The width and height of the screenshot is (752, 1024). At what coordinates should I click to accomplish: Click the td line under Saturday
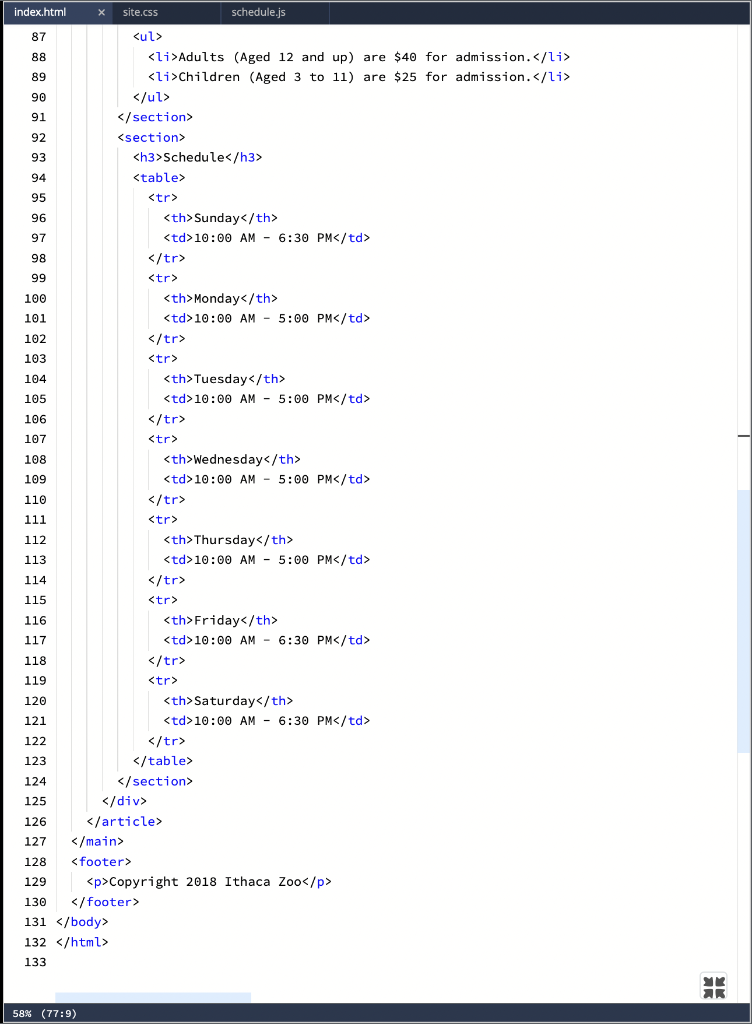tap(266, 721)
